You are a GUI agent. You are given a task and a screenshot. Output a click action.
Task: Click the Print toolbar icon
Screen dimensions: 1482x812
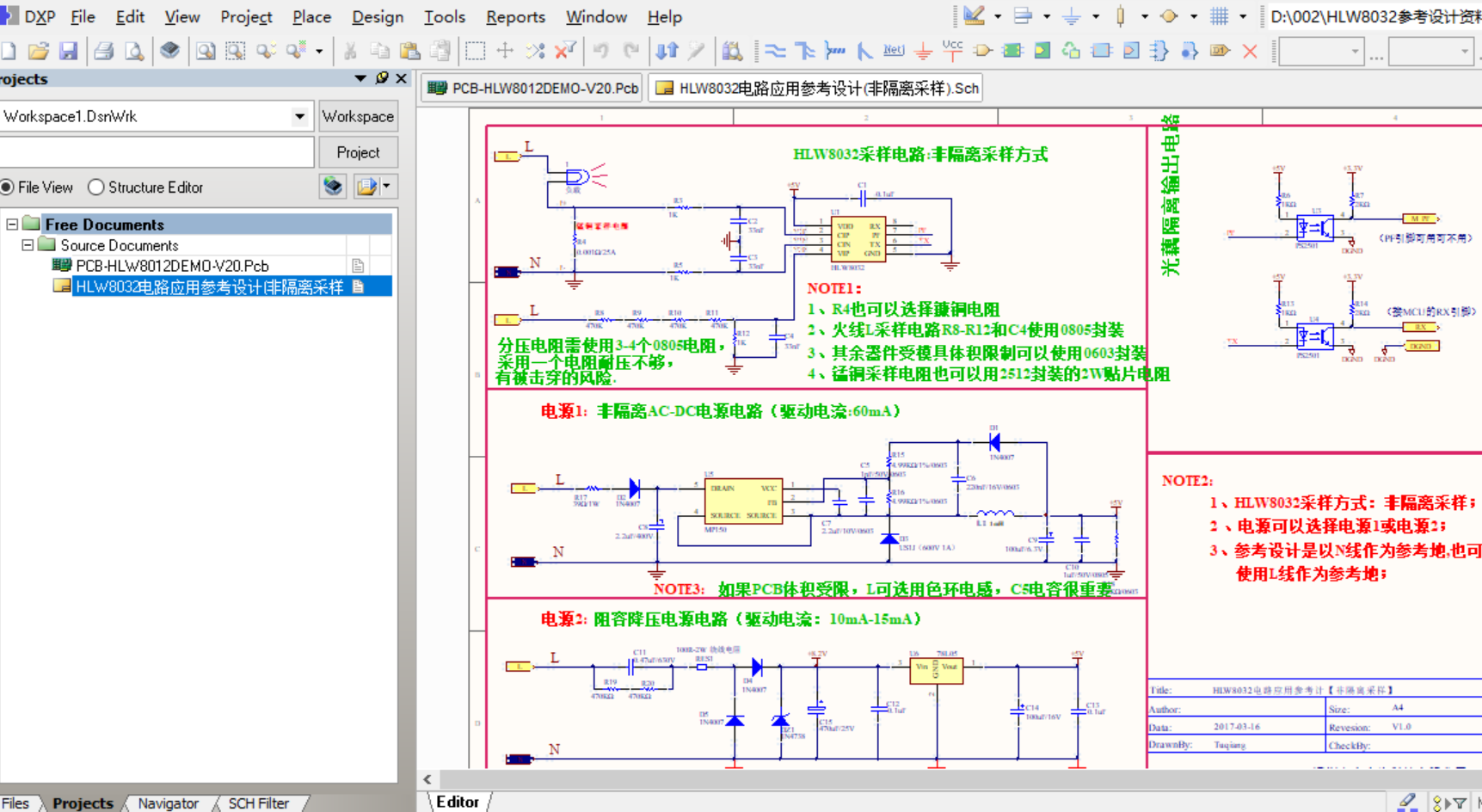(104, 51)
